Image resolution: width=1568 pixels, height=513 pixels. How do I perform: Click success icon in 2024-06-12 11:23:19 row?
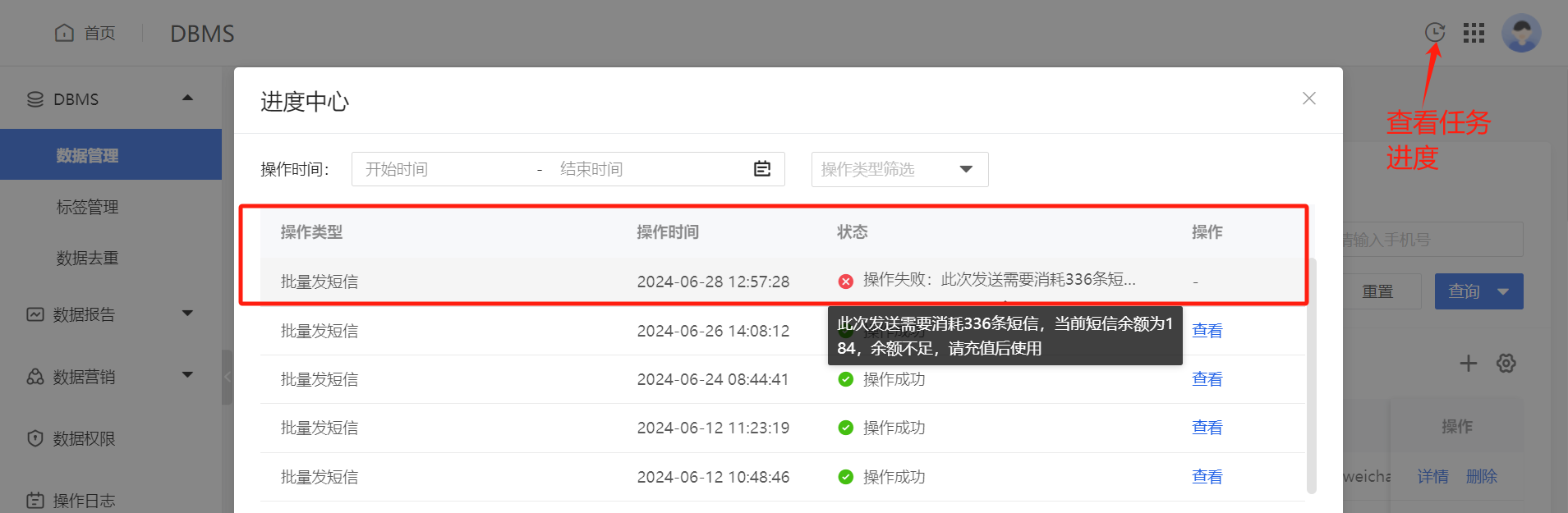click(845, 428)
